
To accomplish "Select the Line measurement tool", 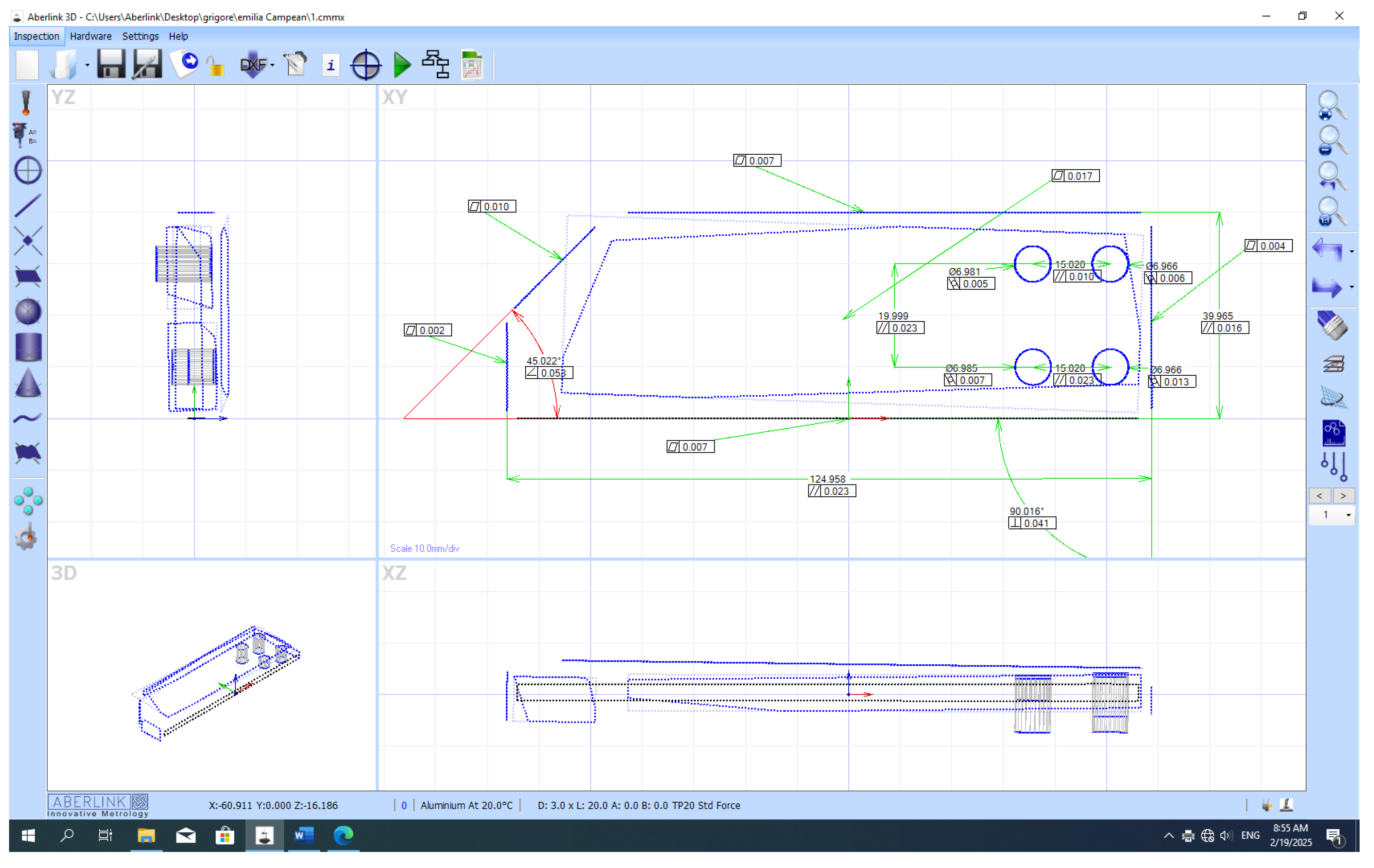I will pos(28,206).
